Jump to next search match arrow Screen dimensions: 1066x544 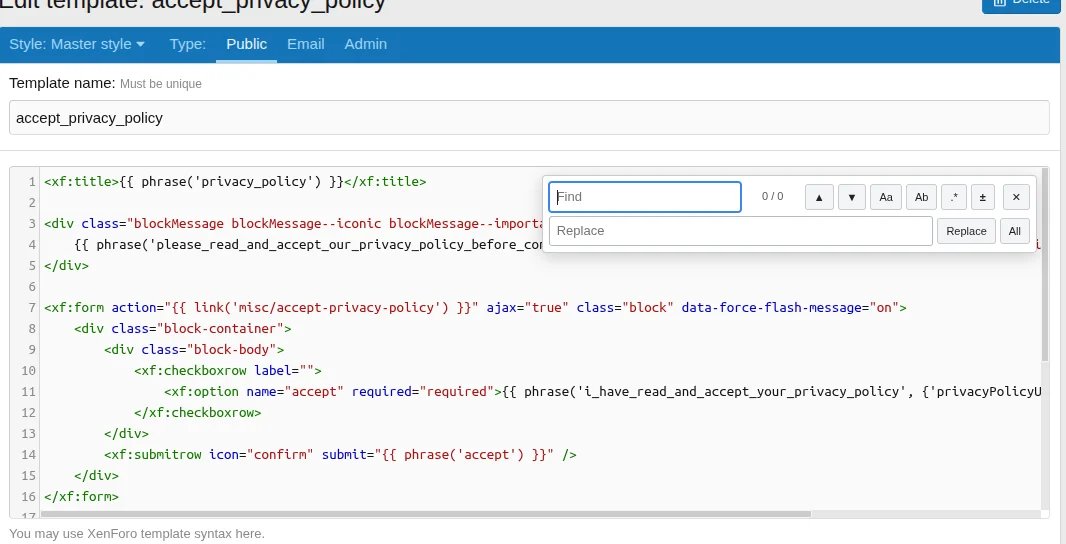point(851,197)
